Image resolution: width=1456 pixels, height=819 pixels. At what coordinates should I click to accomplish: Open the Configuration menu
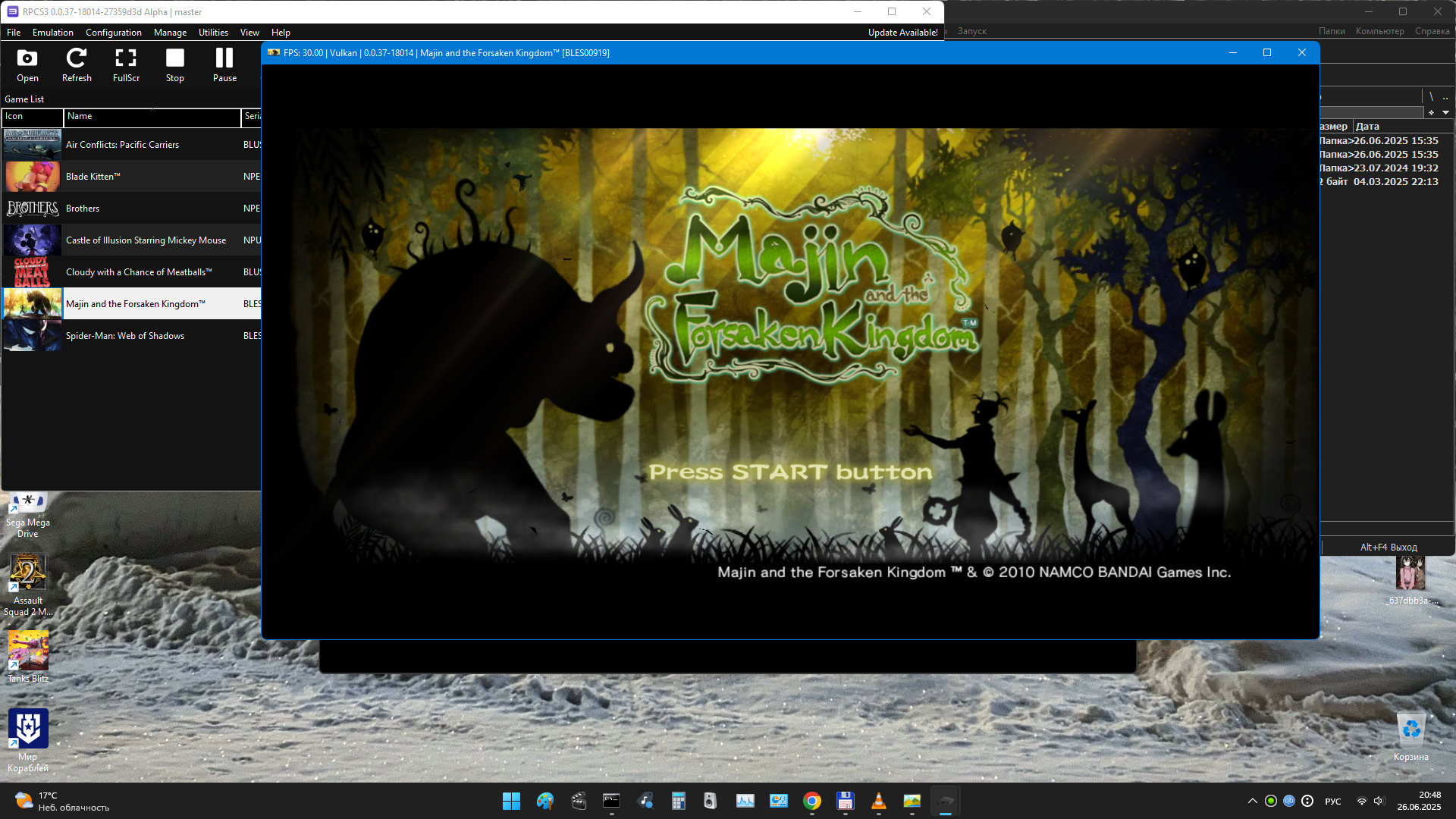coord(114,33)
